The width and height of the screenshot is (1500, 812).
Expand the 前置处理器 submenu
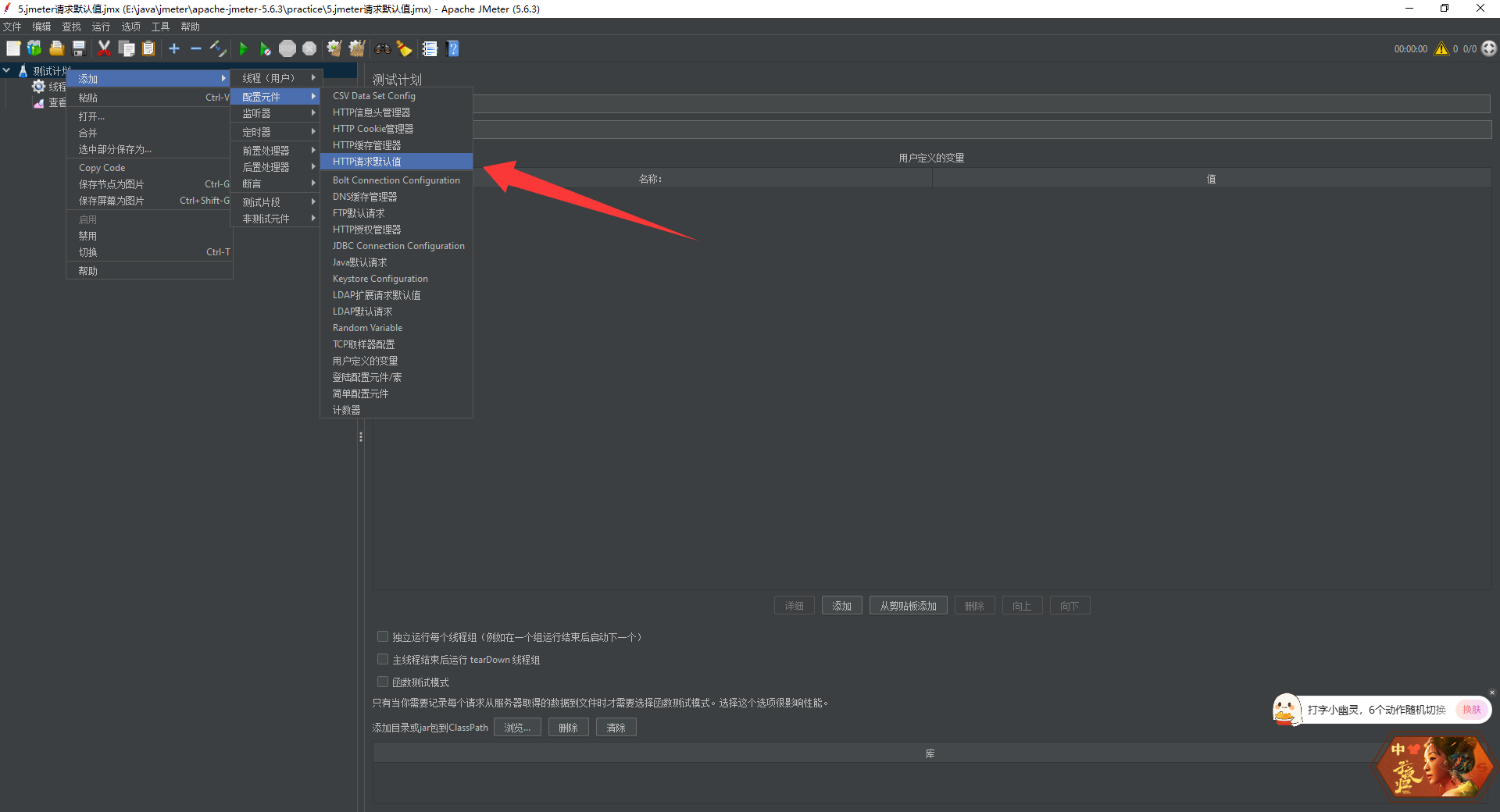point(275,151)
